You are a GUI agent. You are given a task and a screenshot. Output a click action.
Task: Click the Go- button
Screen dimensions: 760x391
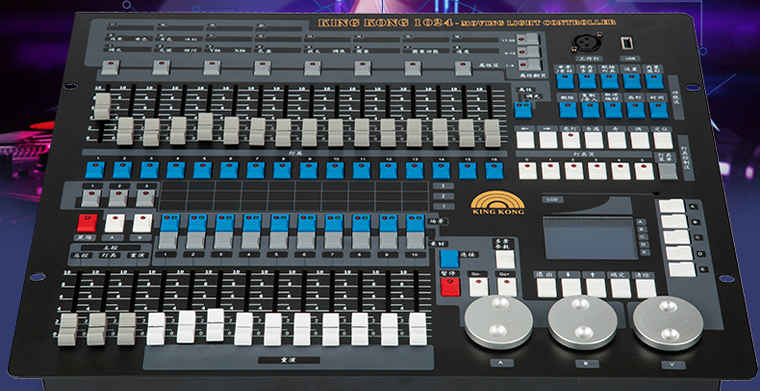(478, 286)
